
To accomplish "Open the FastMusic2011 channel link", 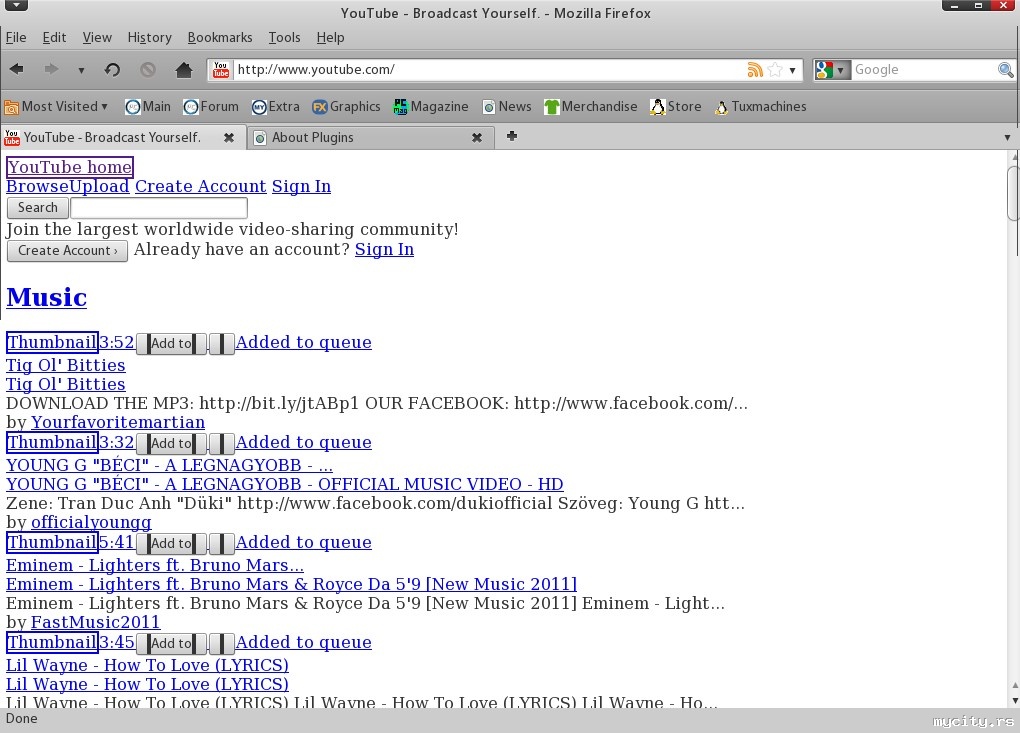I will 96,622.
